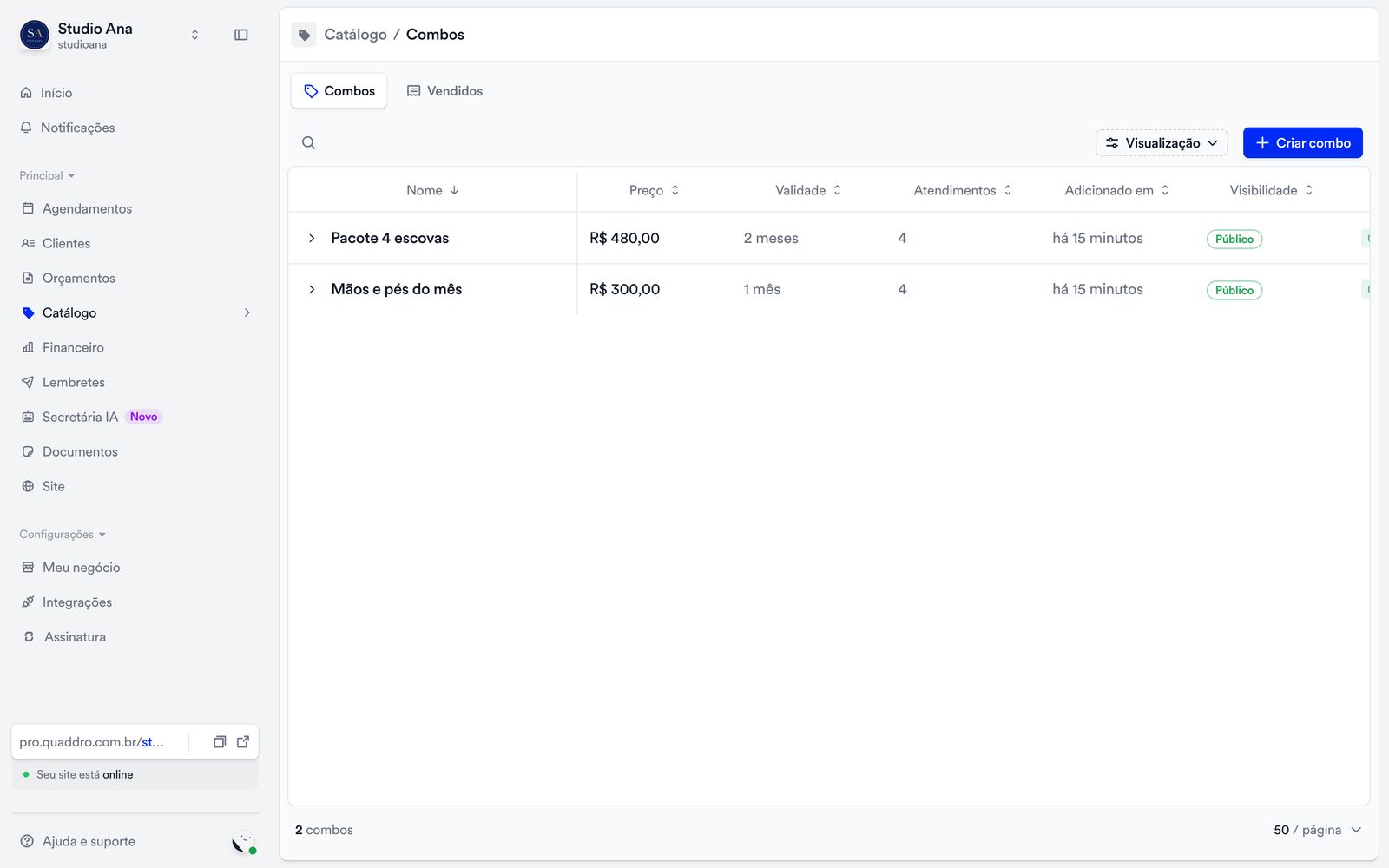The image size is (1389, 868).
Task: Click Catálogo in the breadcrumb
Action: click(355, 35)
